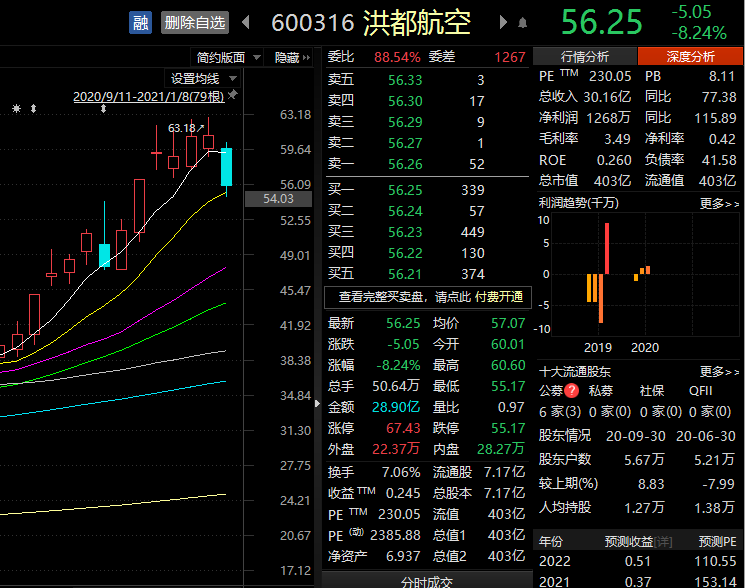This screenshot has width=745, height=588.
Task: Click 更多>> next to 十大流通股东
Action: pos(719,371)
